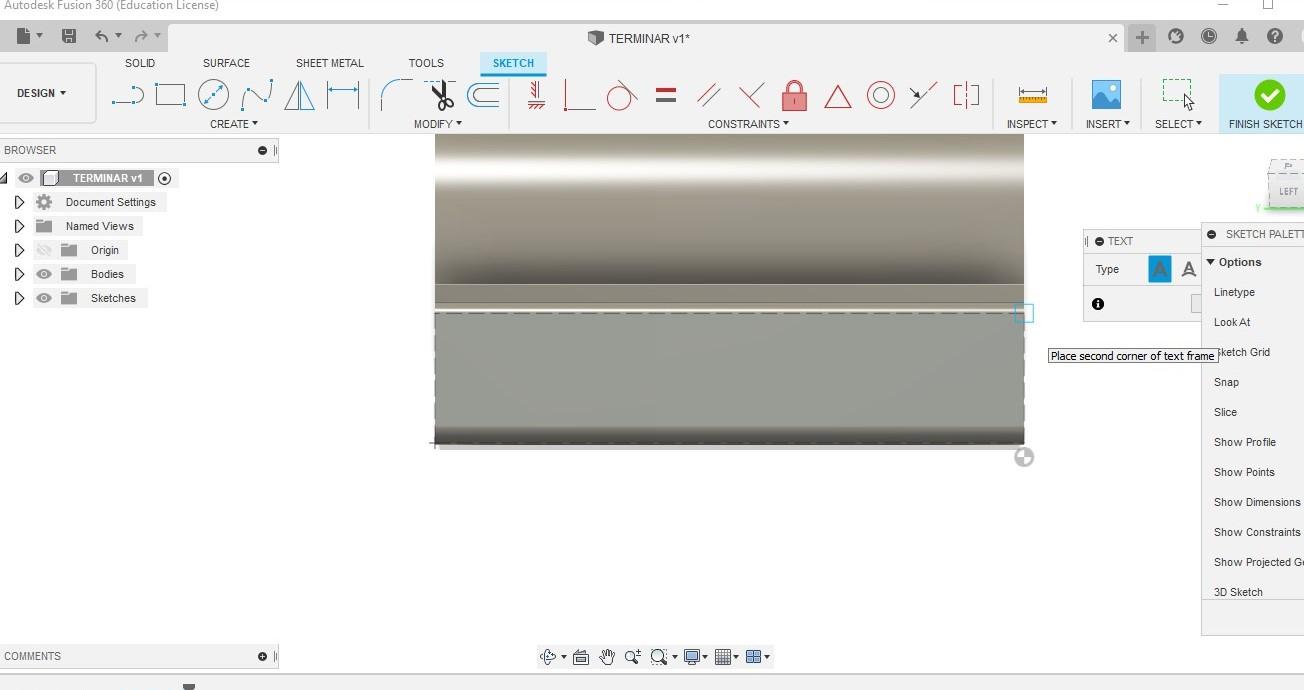Select the Offset tool
Viewport: 1304px width, 690px height.
click(483, 95)
